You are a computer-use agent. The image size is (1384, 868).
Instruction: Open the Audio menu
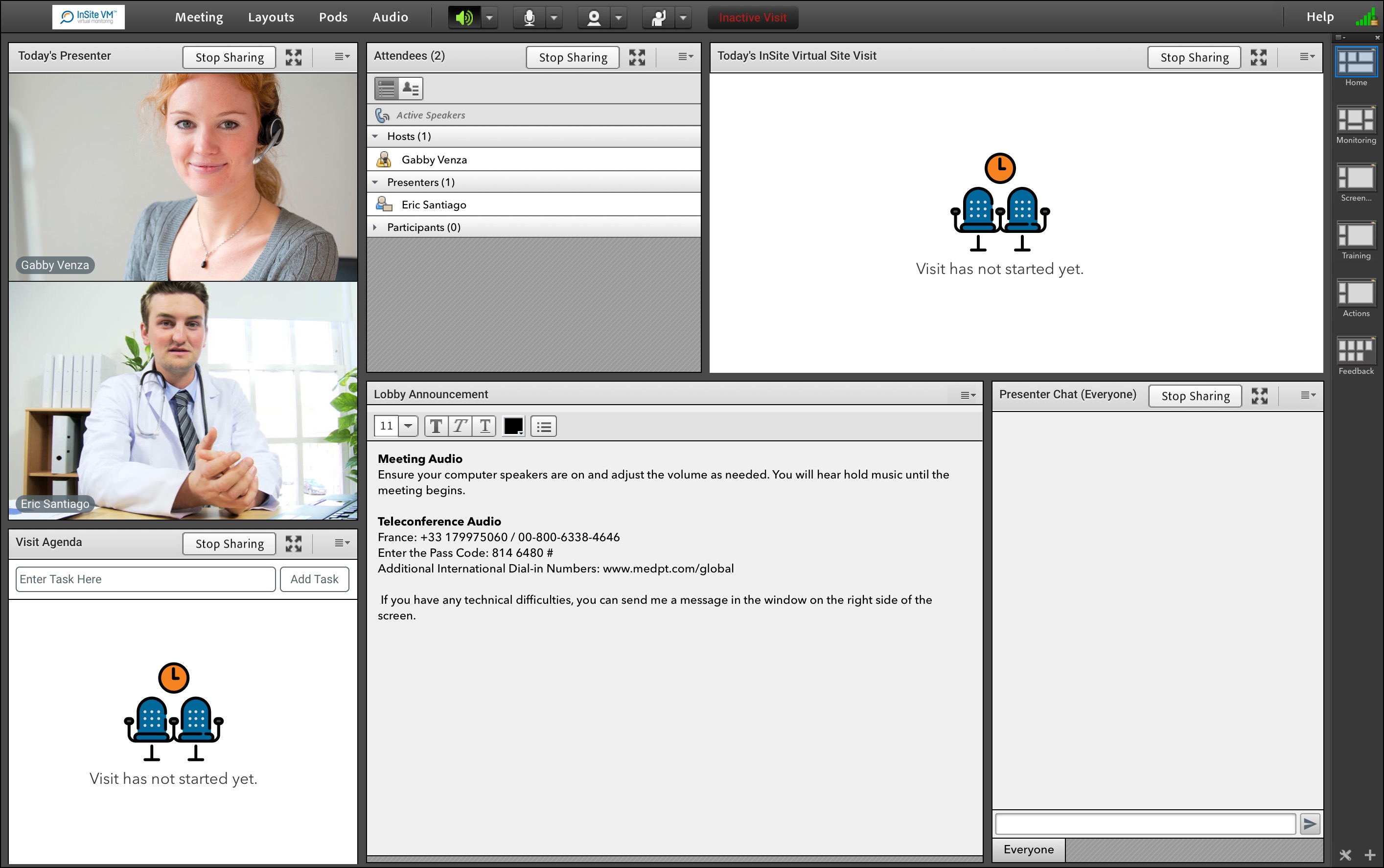(391, 17)
